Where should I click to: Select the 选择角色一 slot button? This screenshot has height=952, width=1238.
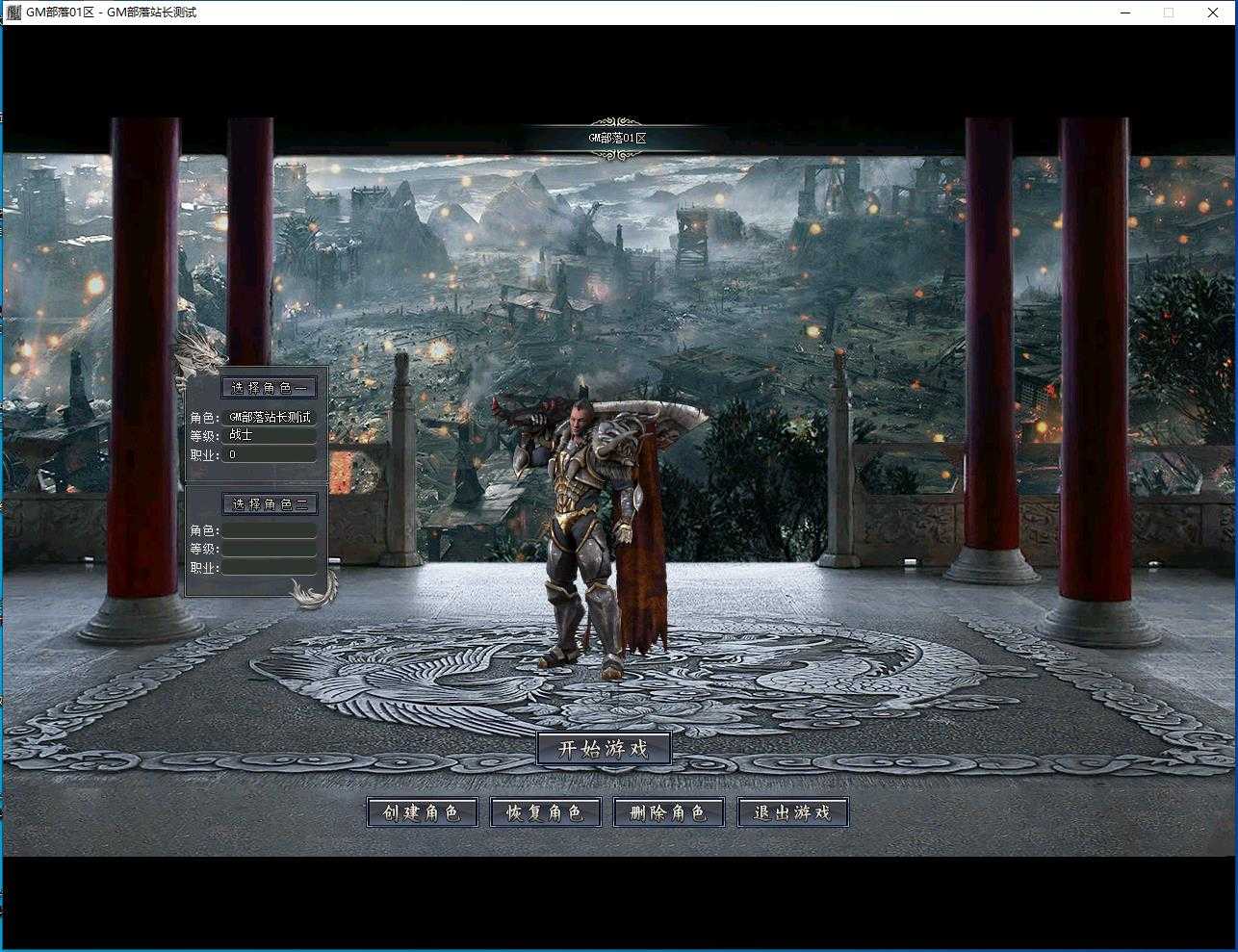pyautogui.click(x=270, y=388)
